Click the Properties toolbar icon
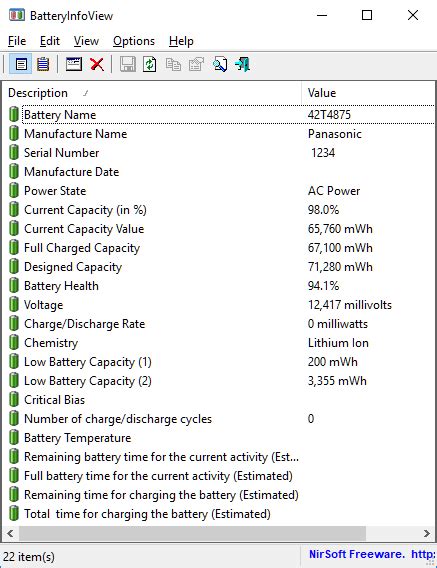Image resolution: width=437 pixels, height=568 pixels. coord(196,64)
